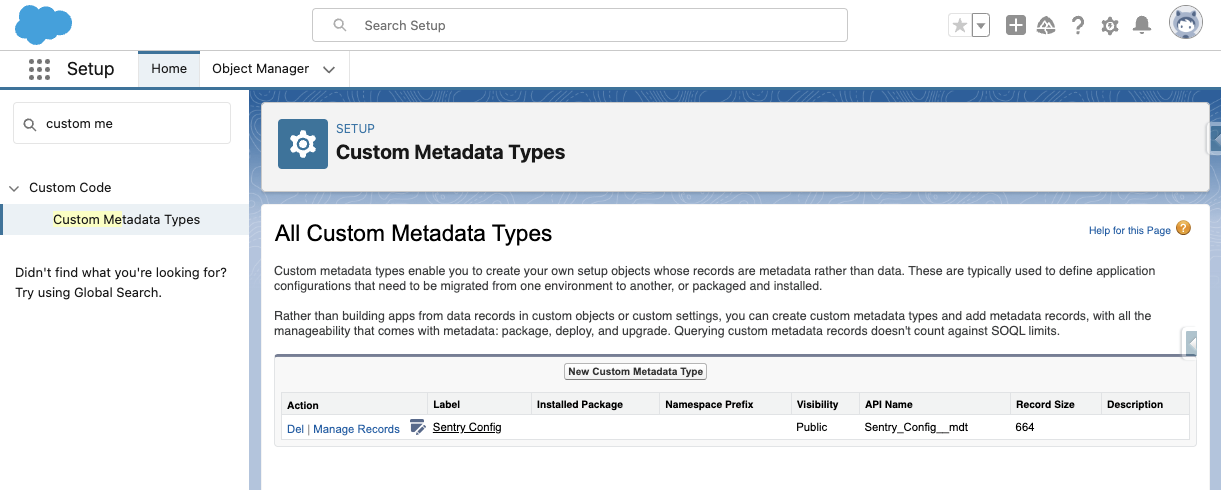Screen dimensions: 1221x490
Task: Select the Home tab
Action: click(x=169, y=69)
